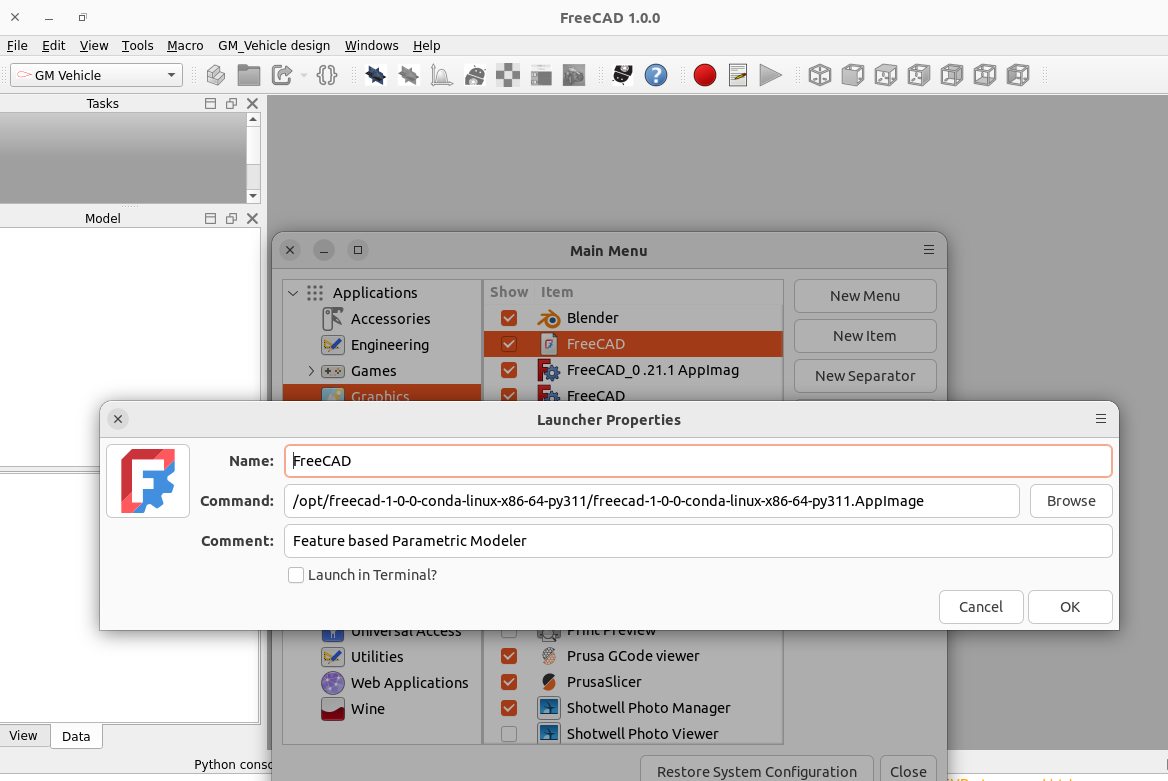The image size is (1168, 781).
Task: Click into the Comment text field
Action: [x=698, y=541]
